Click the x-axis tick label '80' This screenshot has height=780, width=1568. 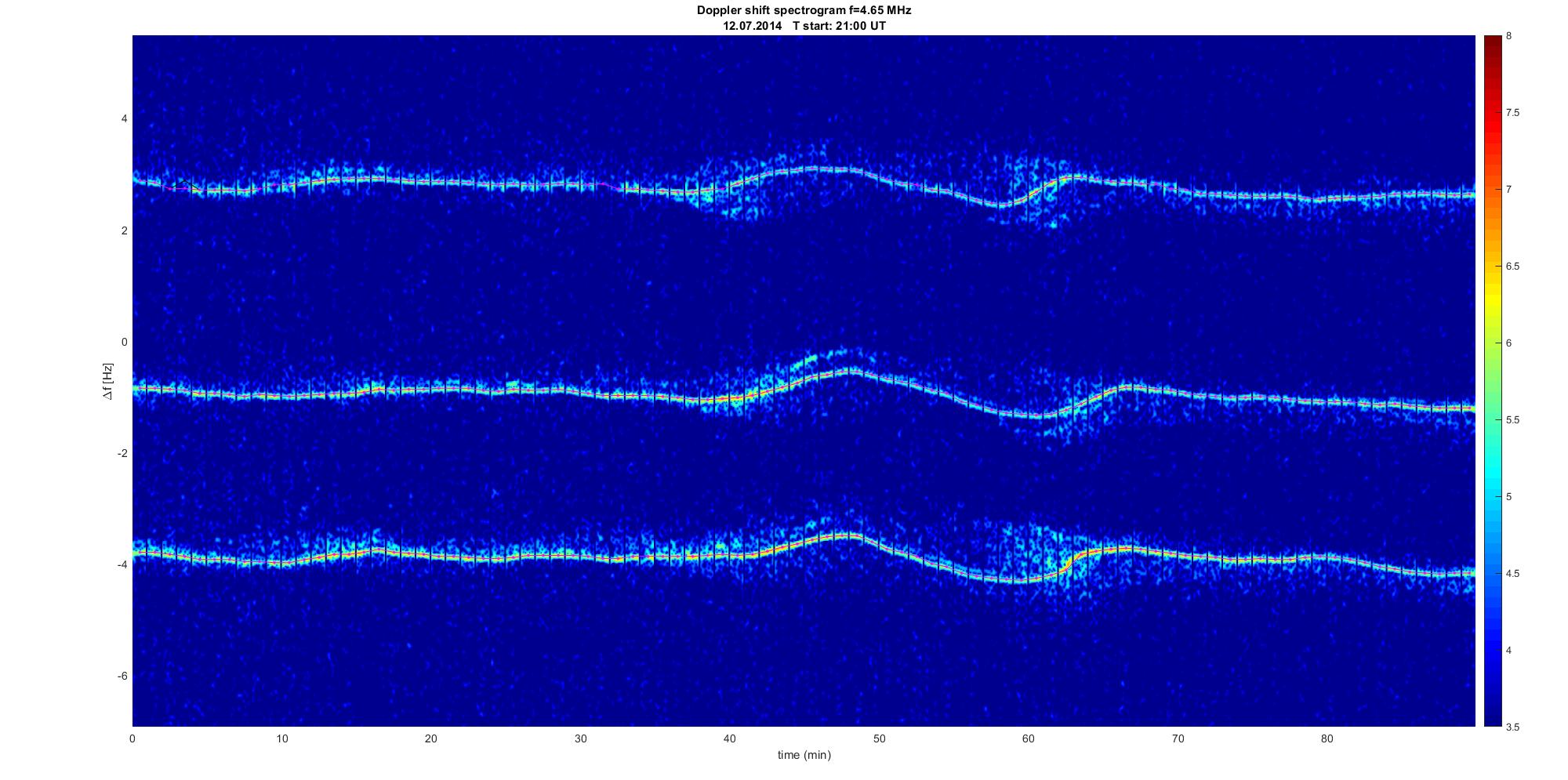1327,738
